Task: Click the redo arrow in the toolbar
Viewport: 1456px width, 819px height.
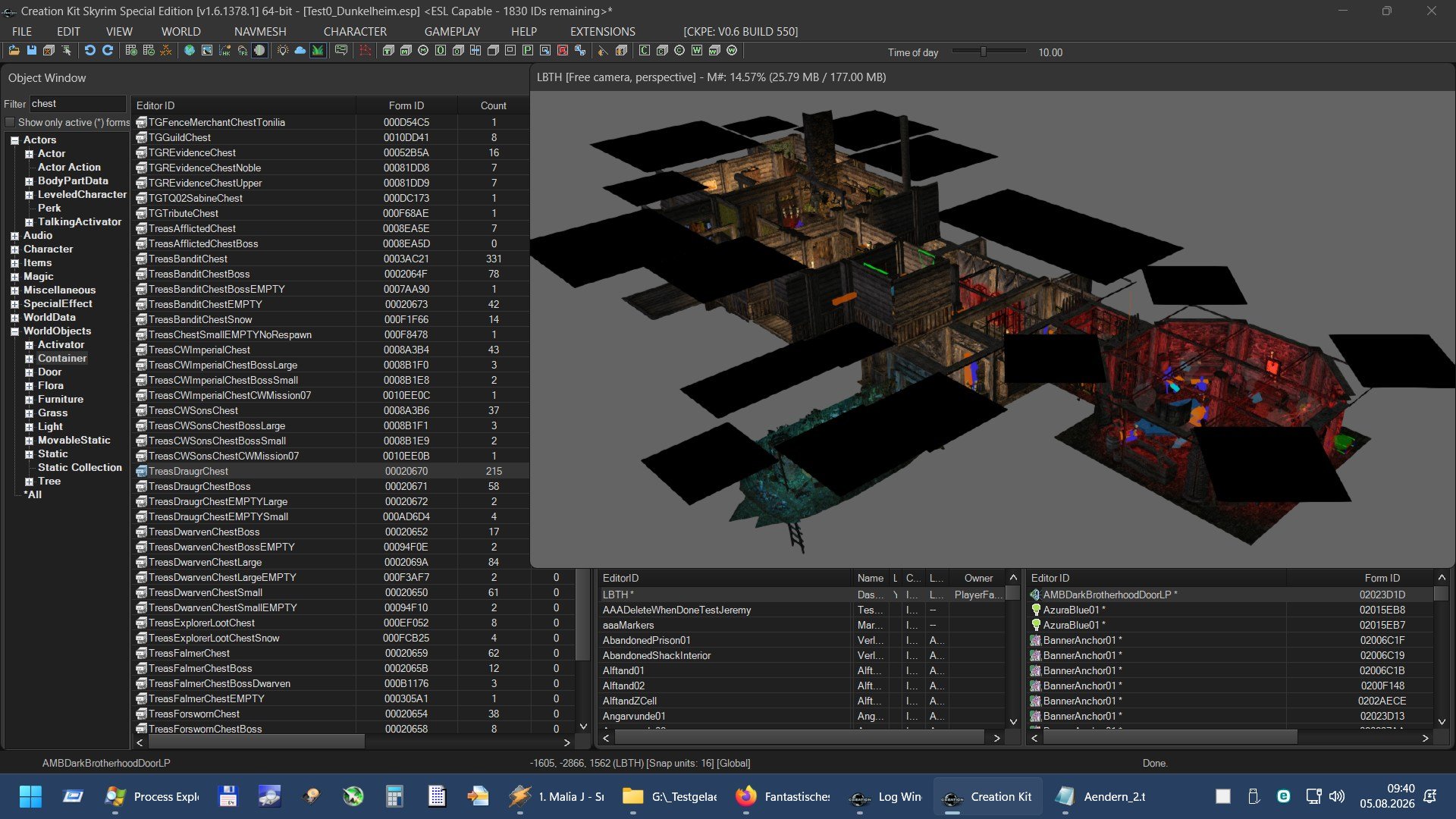Action: pyautogui.click(x=108, y=51)
